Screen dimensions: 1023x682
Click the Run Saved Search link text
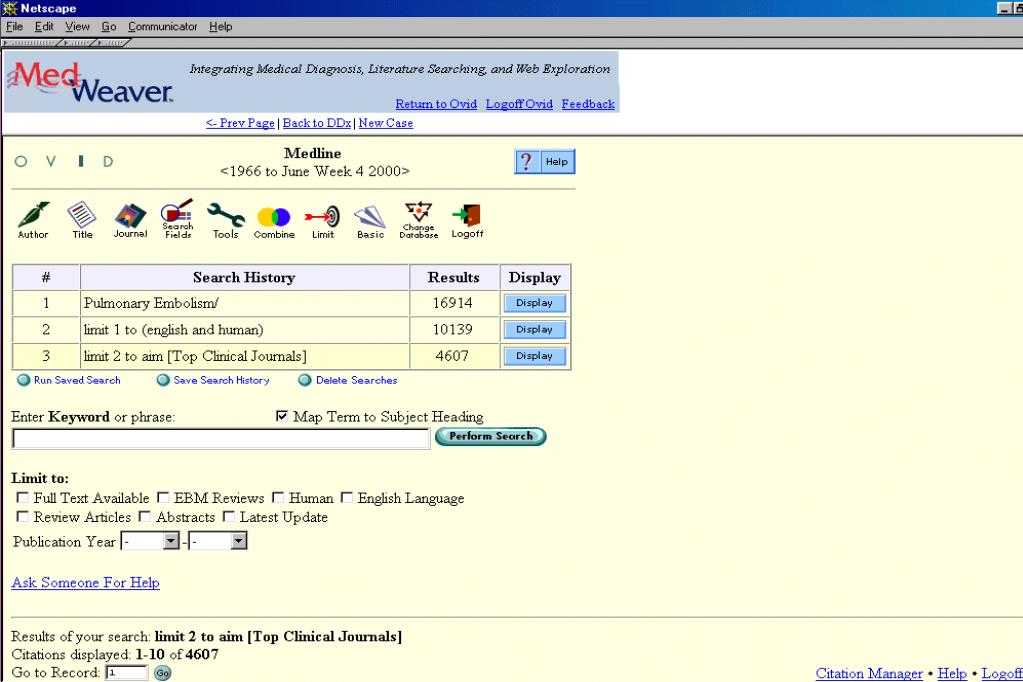pos(77,380)
